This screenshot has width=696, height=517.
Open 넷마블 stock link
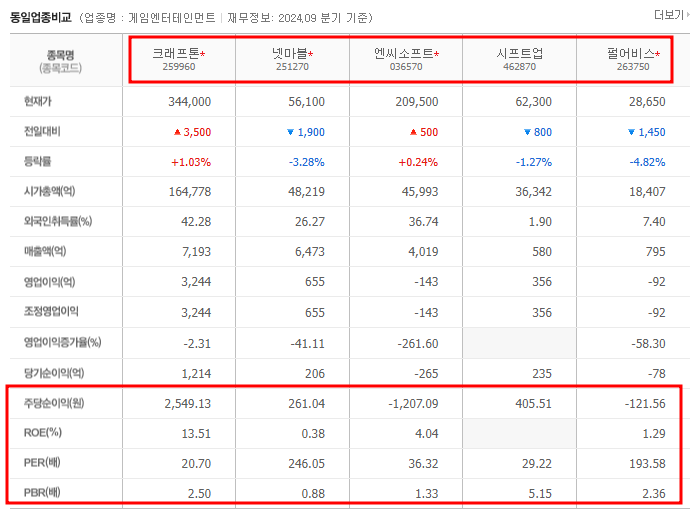pos(290,54)
